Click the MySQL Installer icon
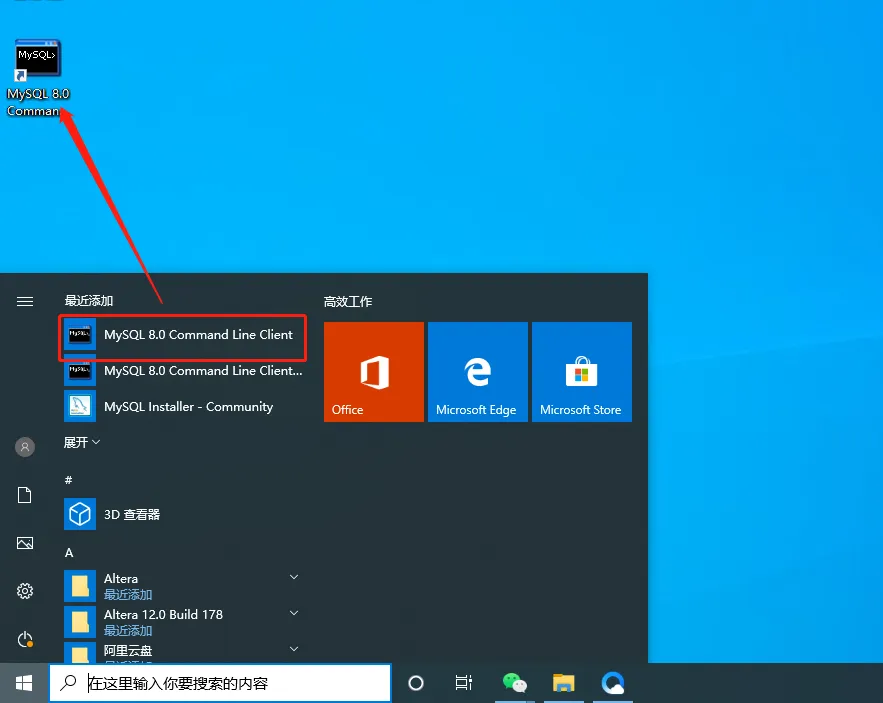 79,406
